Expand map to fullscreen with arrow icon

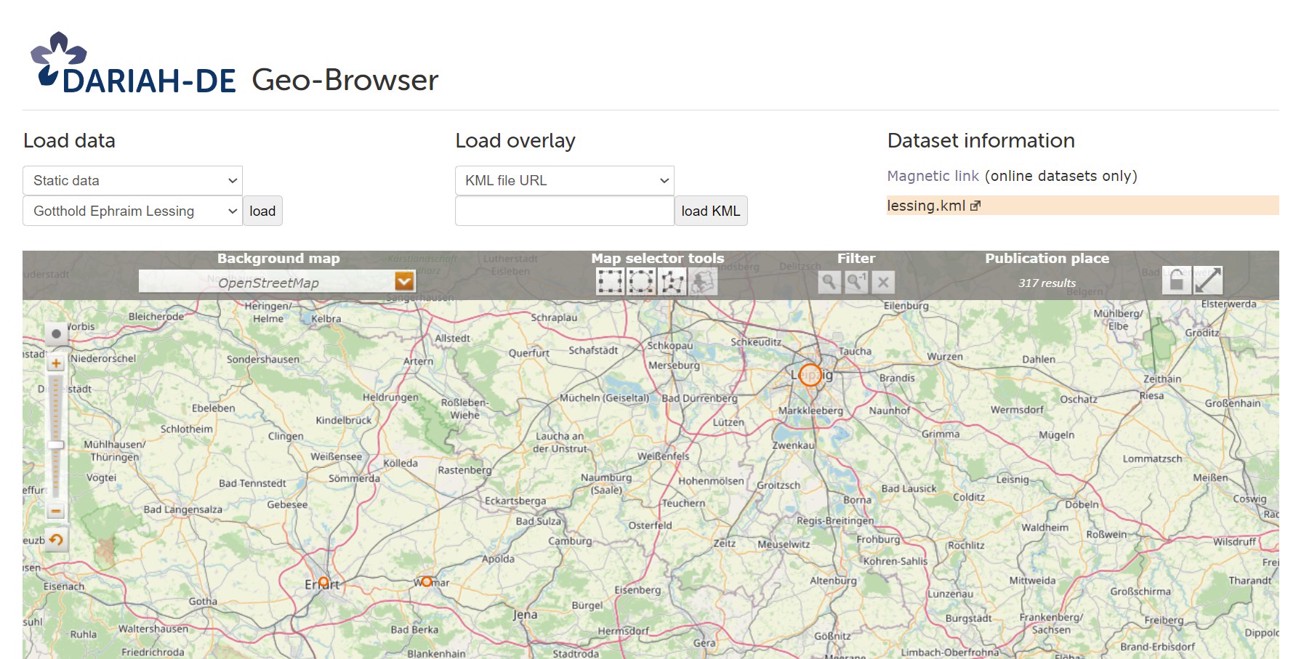(1208, 281)
